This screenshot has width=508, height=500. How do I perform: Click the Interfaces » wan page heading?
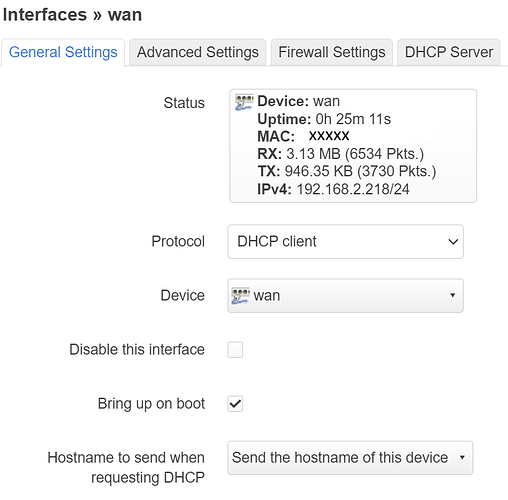click(72, 15)
